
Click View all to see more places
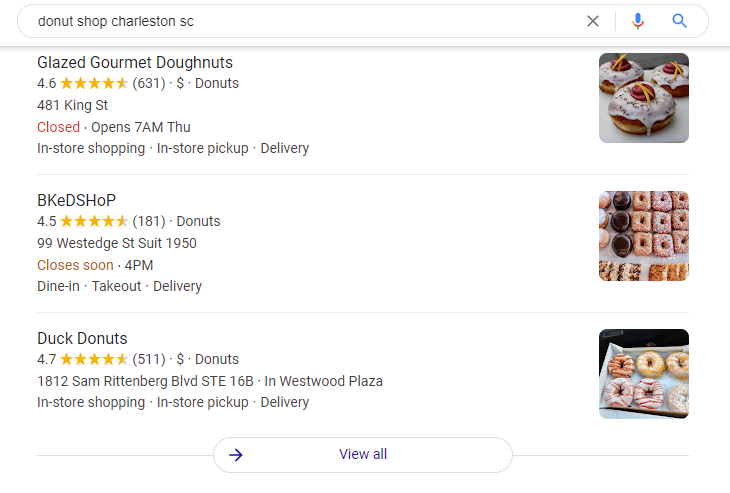pyautogui.click(x=363, y=455)
